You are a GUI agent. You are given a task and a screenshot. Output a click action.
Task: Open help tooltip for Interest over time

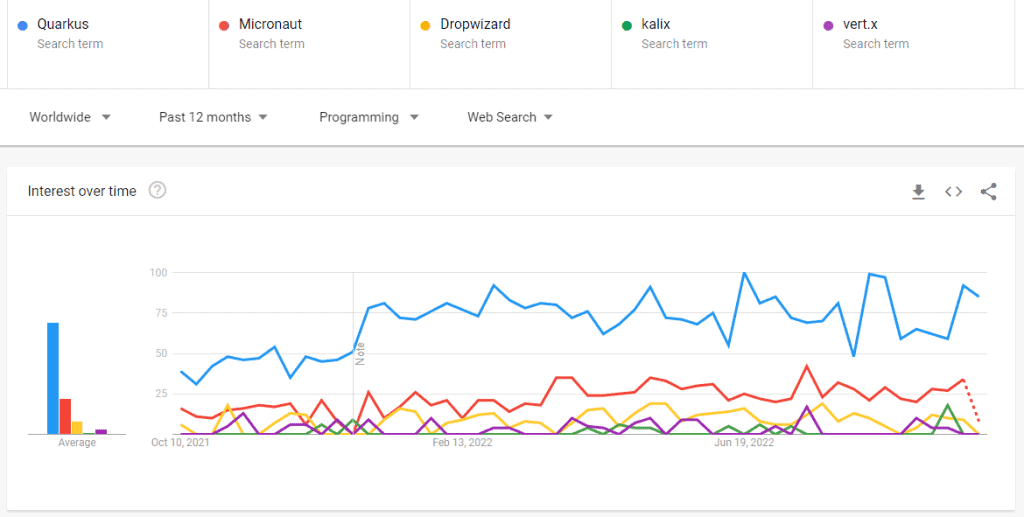pyautogui.click(x=157, y=191)
